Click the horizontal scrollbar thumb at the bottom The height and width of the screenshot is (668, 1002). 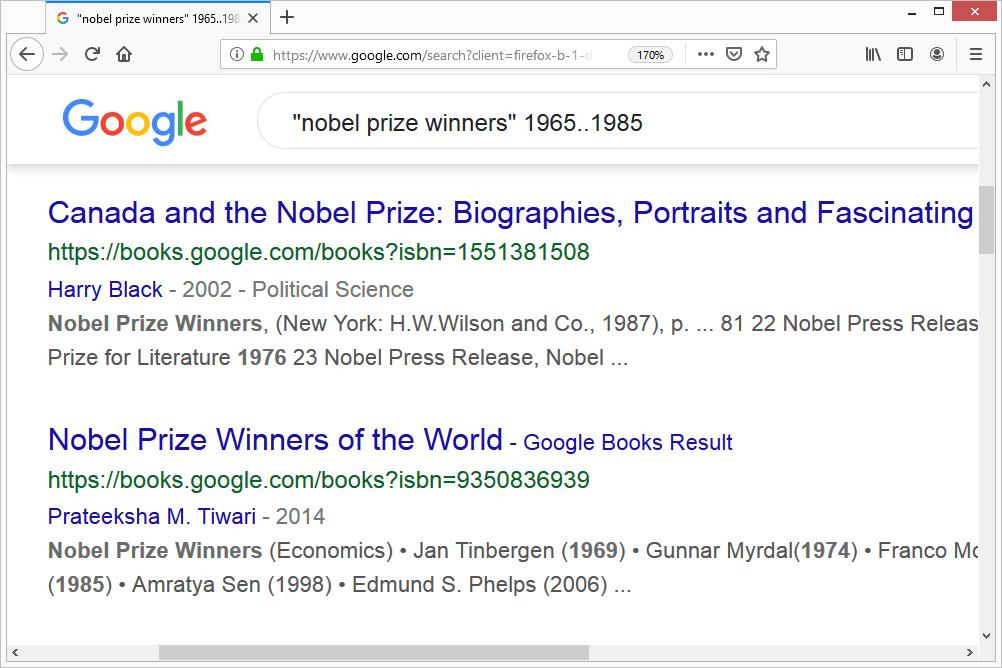point(373,653)
